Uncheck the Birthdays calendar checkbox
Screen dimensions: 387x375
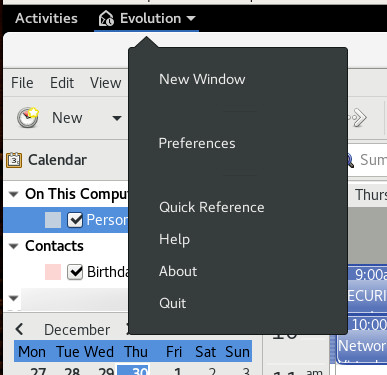coord(75,272)
